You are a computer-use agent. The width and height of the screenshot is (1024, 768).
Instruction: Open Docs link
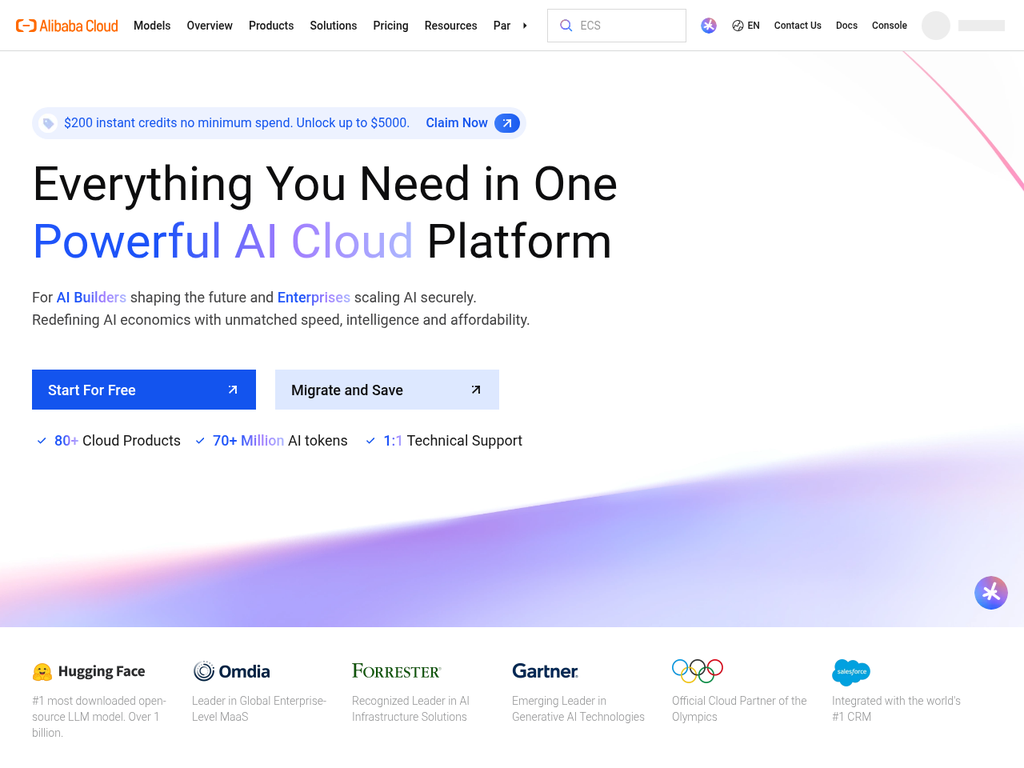(846, 25)
